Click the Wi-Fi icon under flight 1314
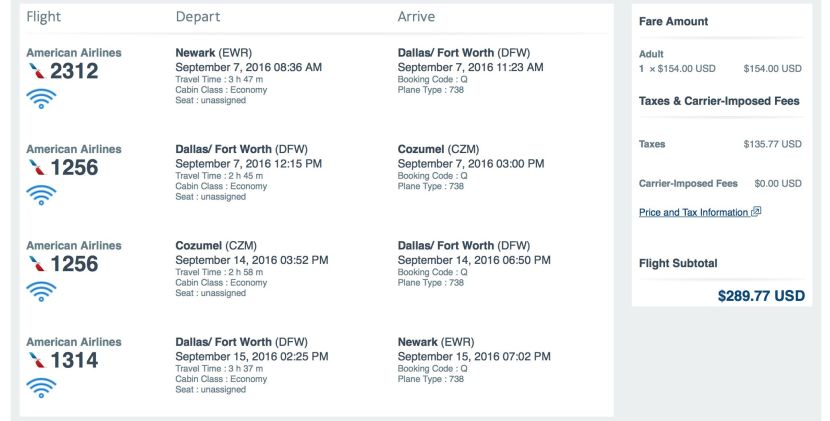The height and width of the screenshot is (421, 830). point(41,388)
